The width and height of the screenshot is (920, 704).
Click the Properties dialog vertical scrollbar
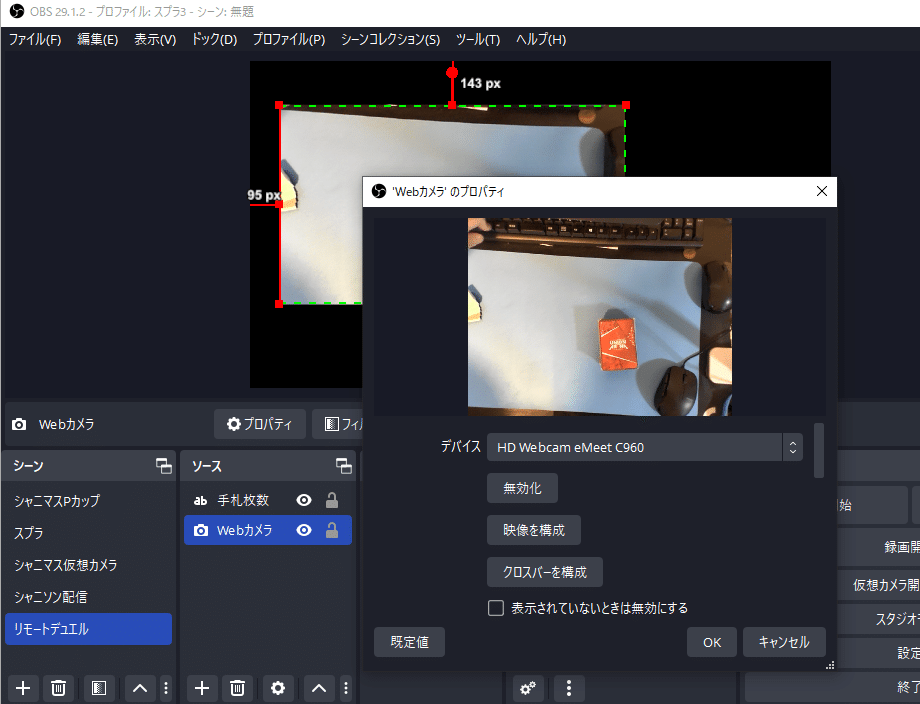[819, 451]
